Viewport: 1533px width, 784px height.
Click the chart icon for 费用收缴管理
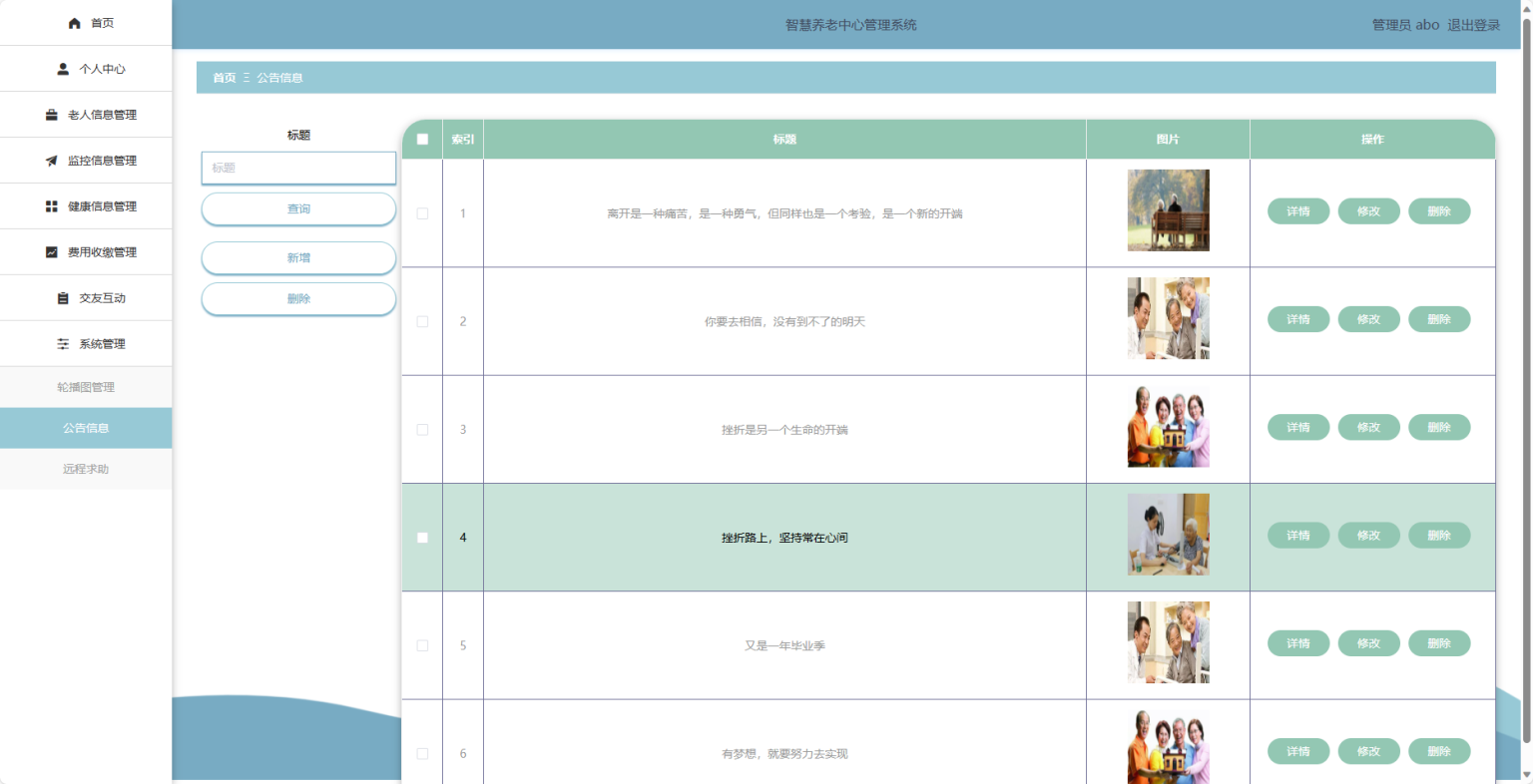pyautogui.click(x=52, y=252)
